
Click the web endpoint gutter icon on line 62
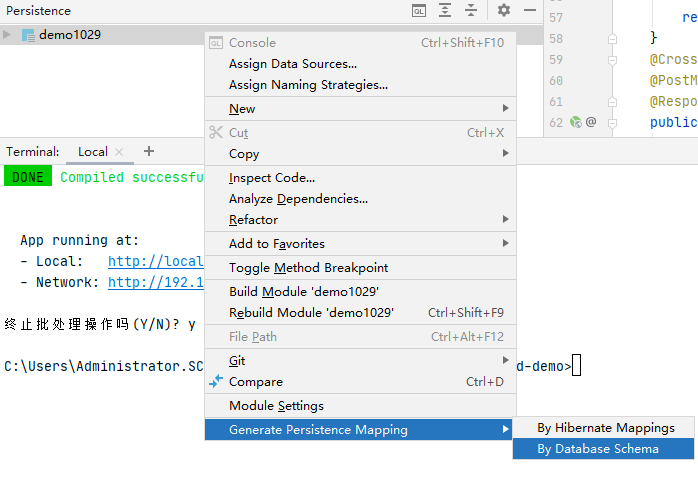coord(576,122)
